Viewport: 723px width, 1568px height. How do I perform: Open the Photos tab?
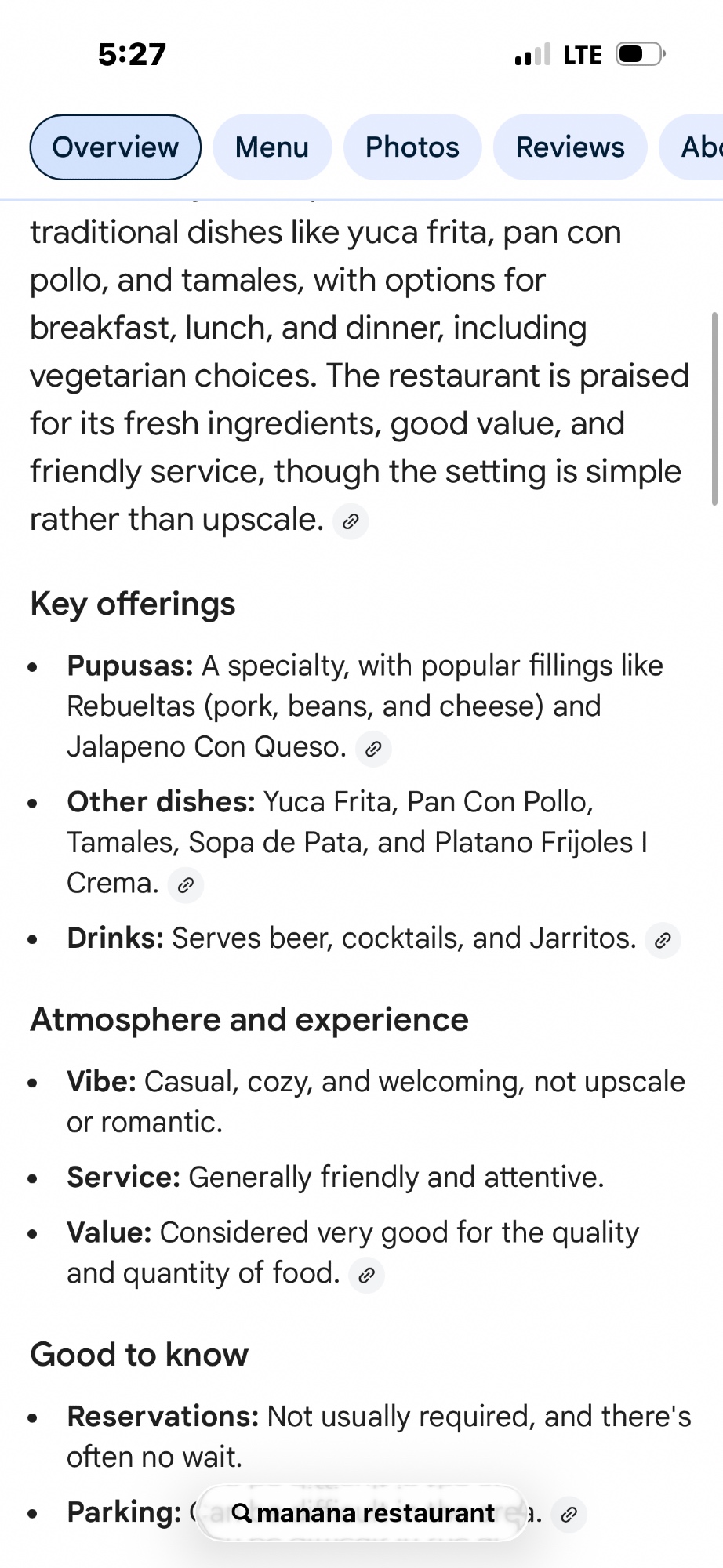[412, 147]
